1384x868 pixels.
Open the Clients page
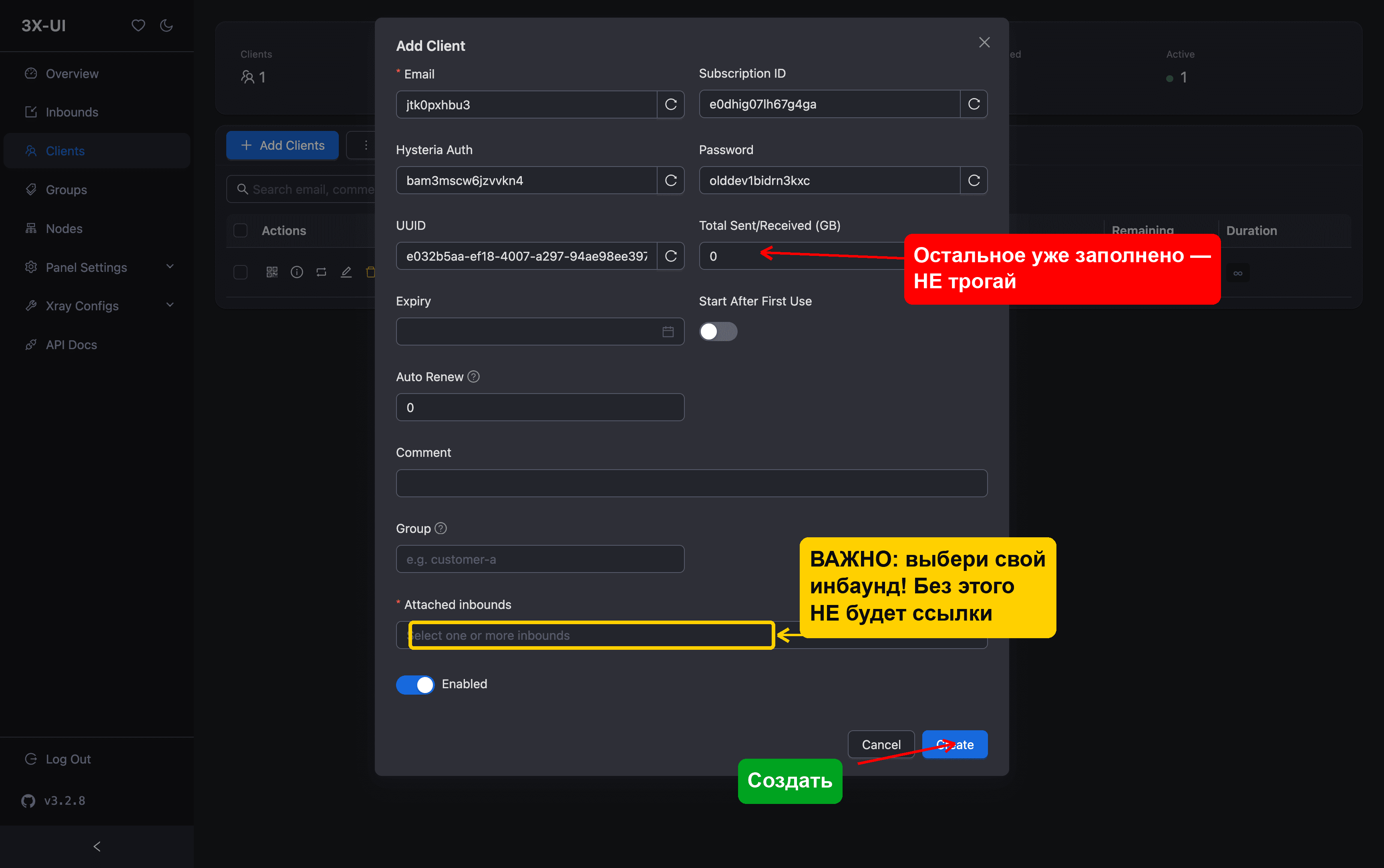[x=97, y=151]
